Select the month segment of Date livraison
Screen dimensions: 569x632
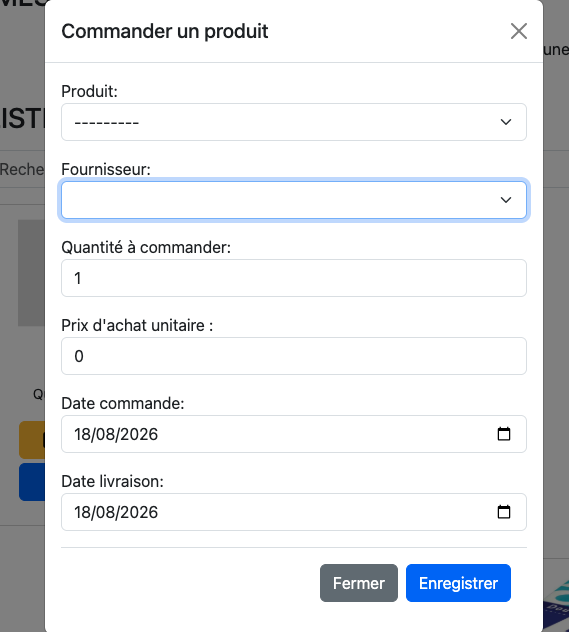pyautogui.click(x=105, y=512)
